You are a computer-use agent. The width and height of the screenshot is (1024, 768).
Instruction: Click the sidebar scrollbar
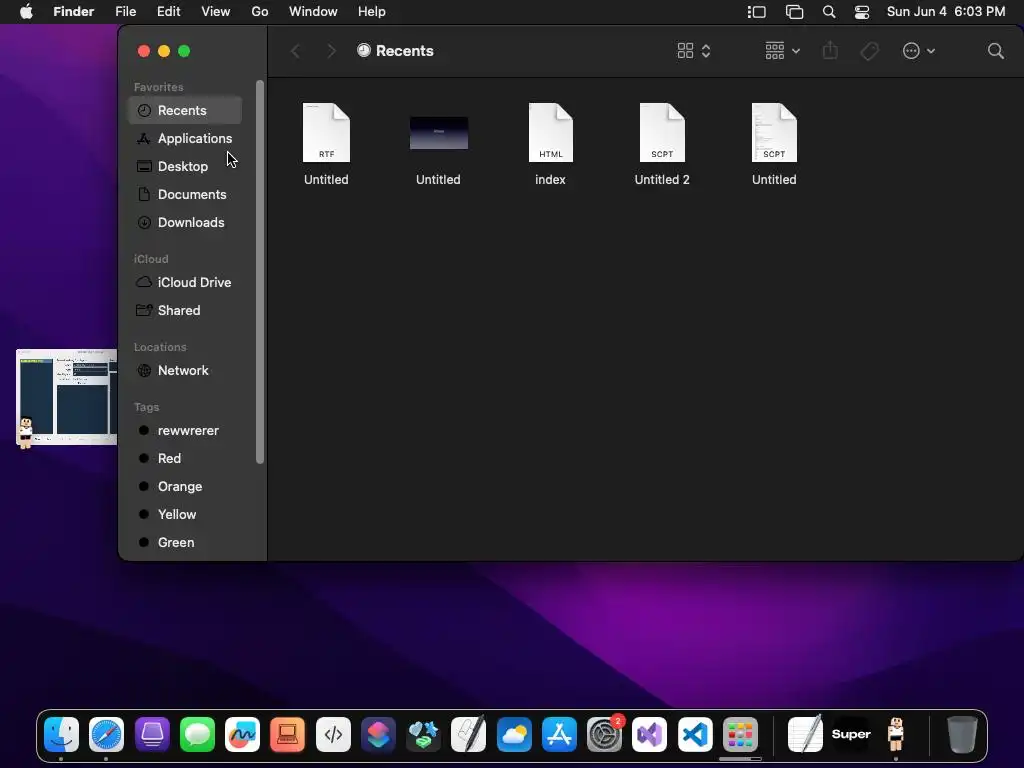(260, 272)
